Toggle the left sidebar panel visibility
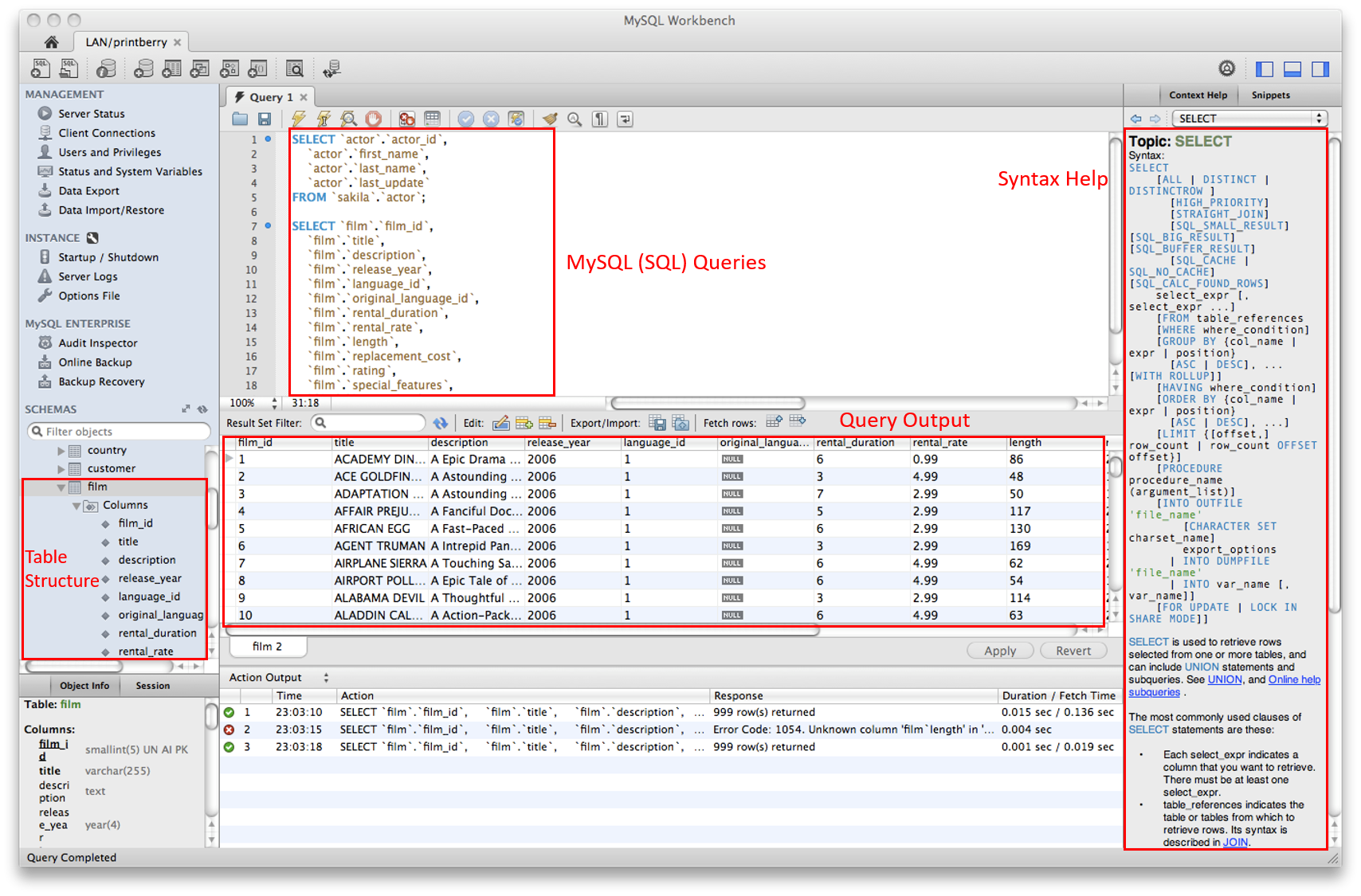This screenshot has width=1361, height=896. tap(1265, 69)
